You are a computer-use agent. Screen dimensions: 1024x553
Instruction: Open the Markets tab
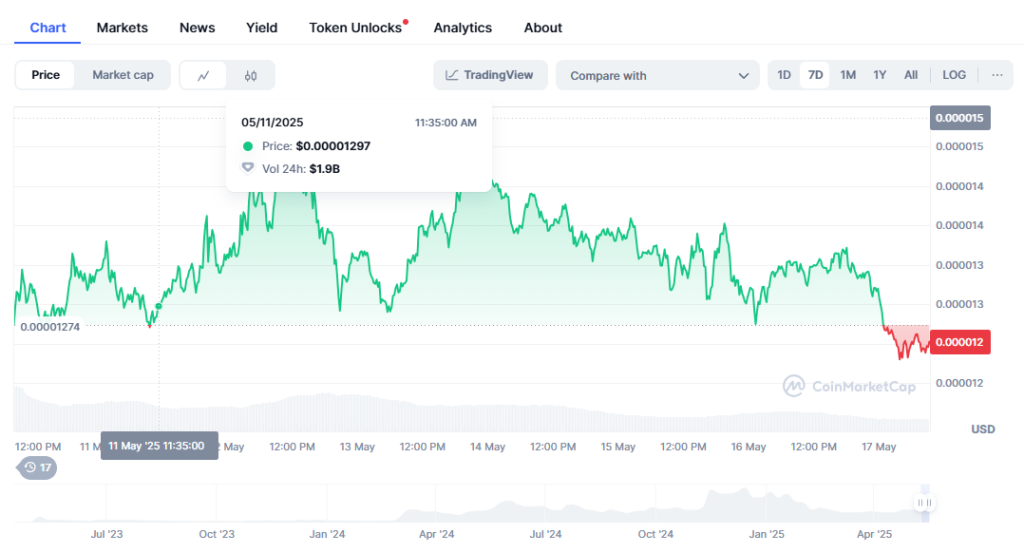click(122, 27)
